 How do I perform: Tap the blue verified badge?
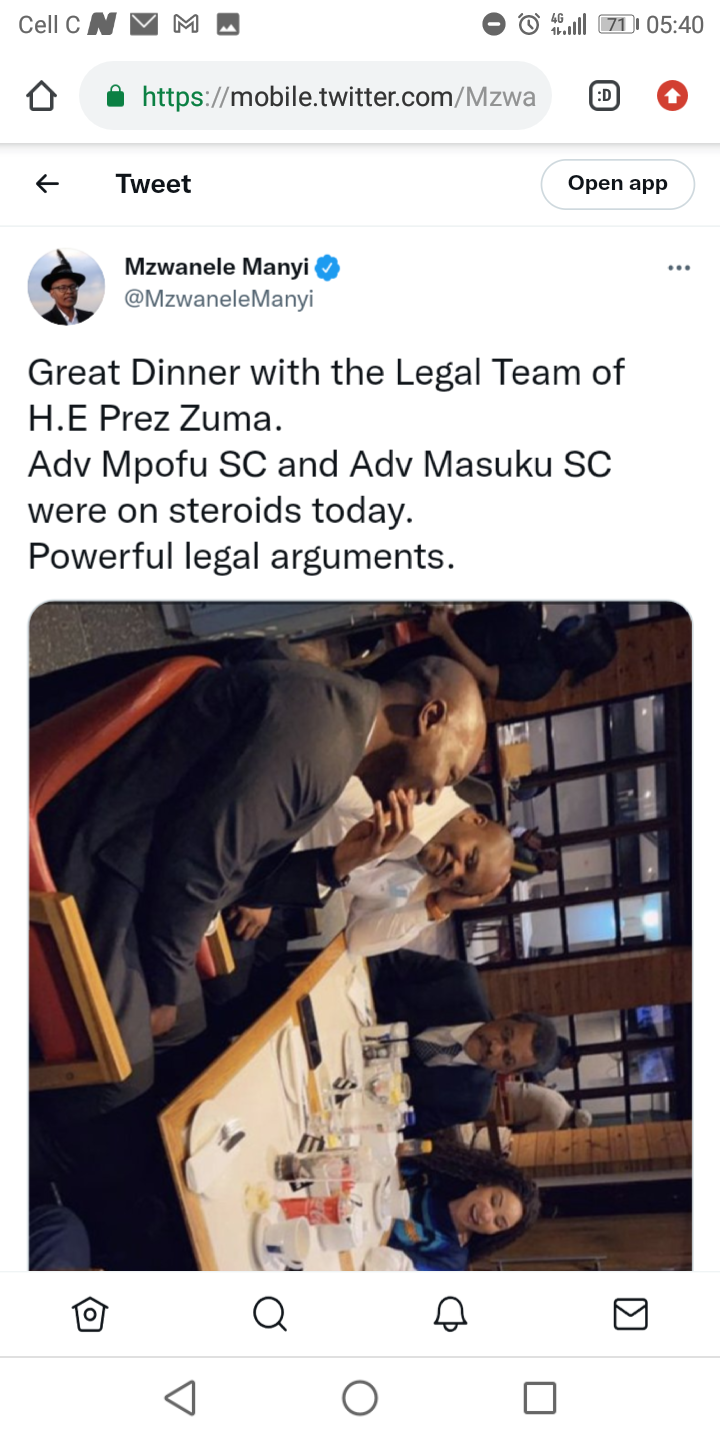pos(328,268)
